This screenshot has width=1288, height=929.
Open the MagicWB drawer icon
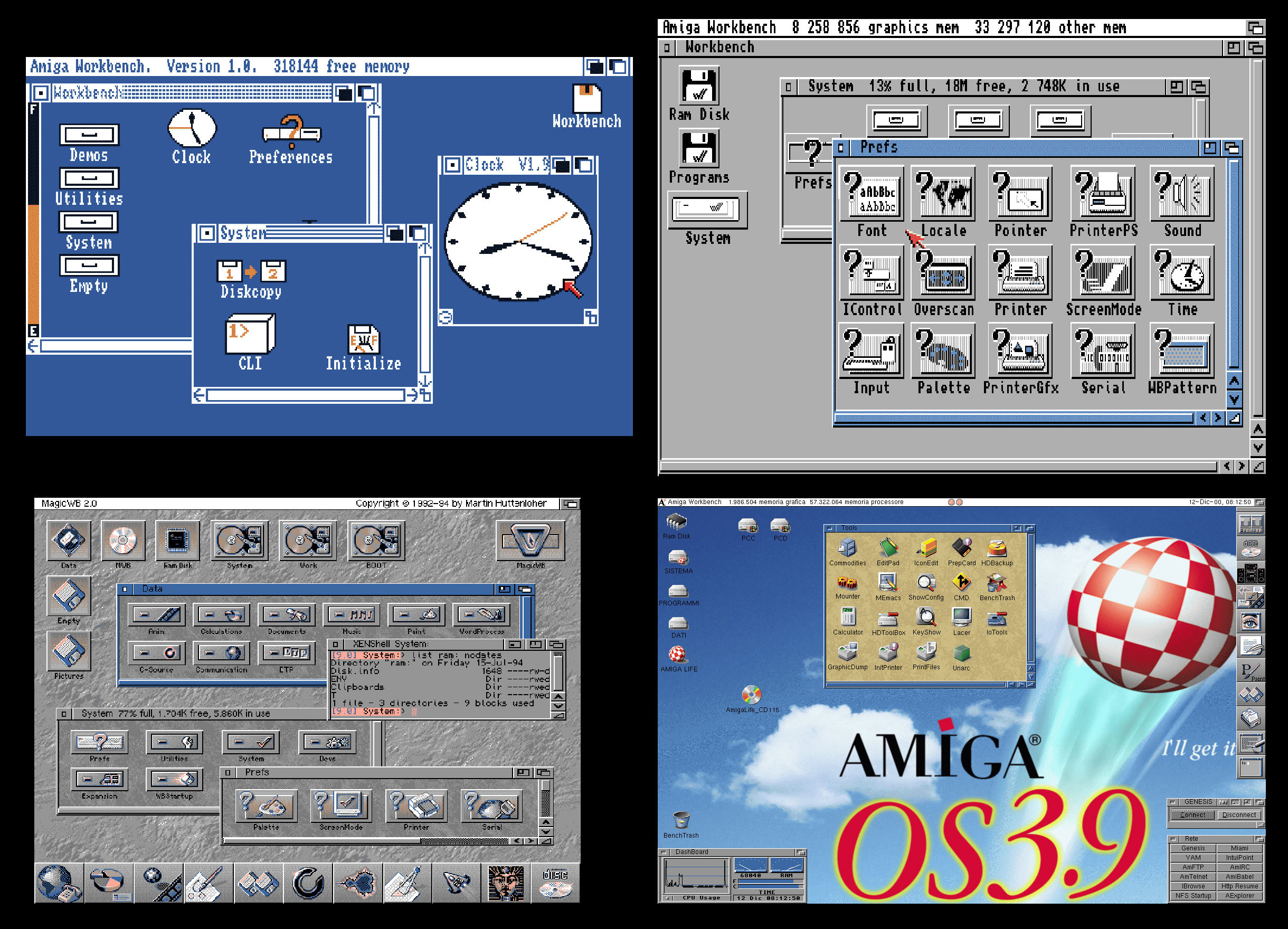(x=531, y=539)
